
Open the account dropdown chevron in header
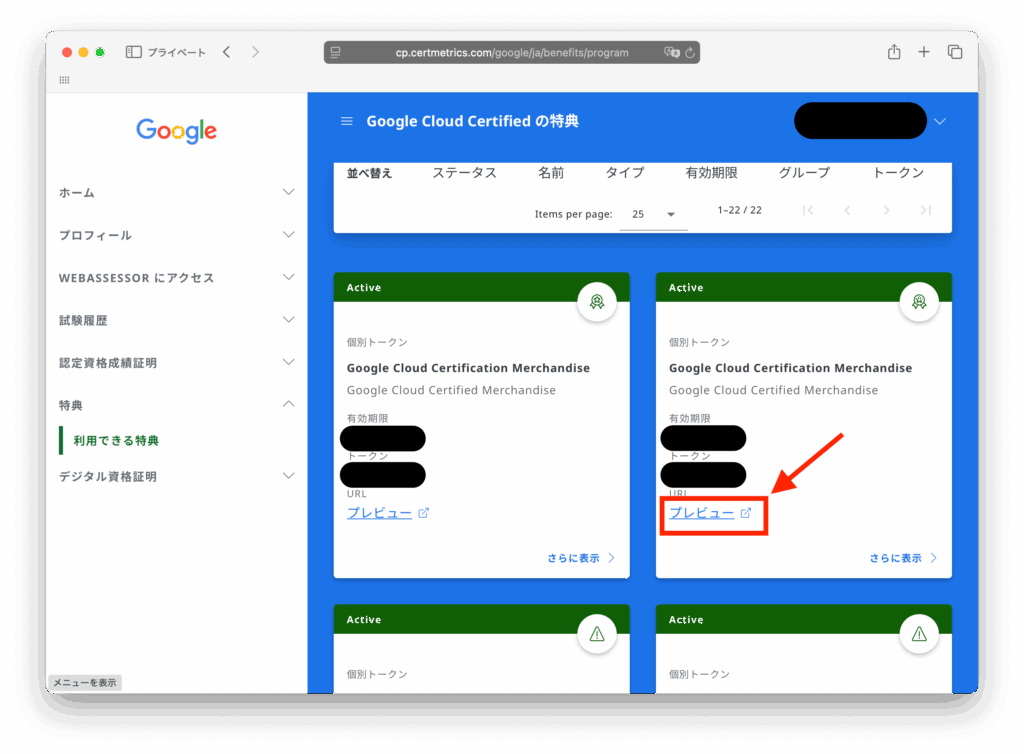coord(940,121)
